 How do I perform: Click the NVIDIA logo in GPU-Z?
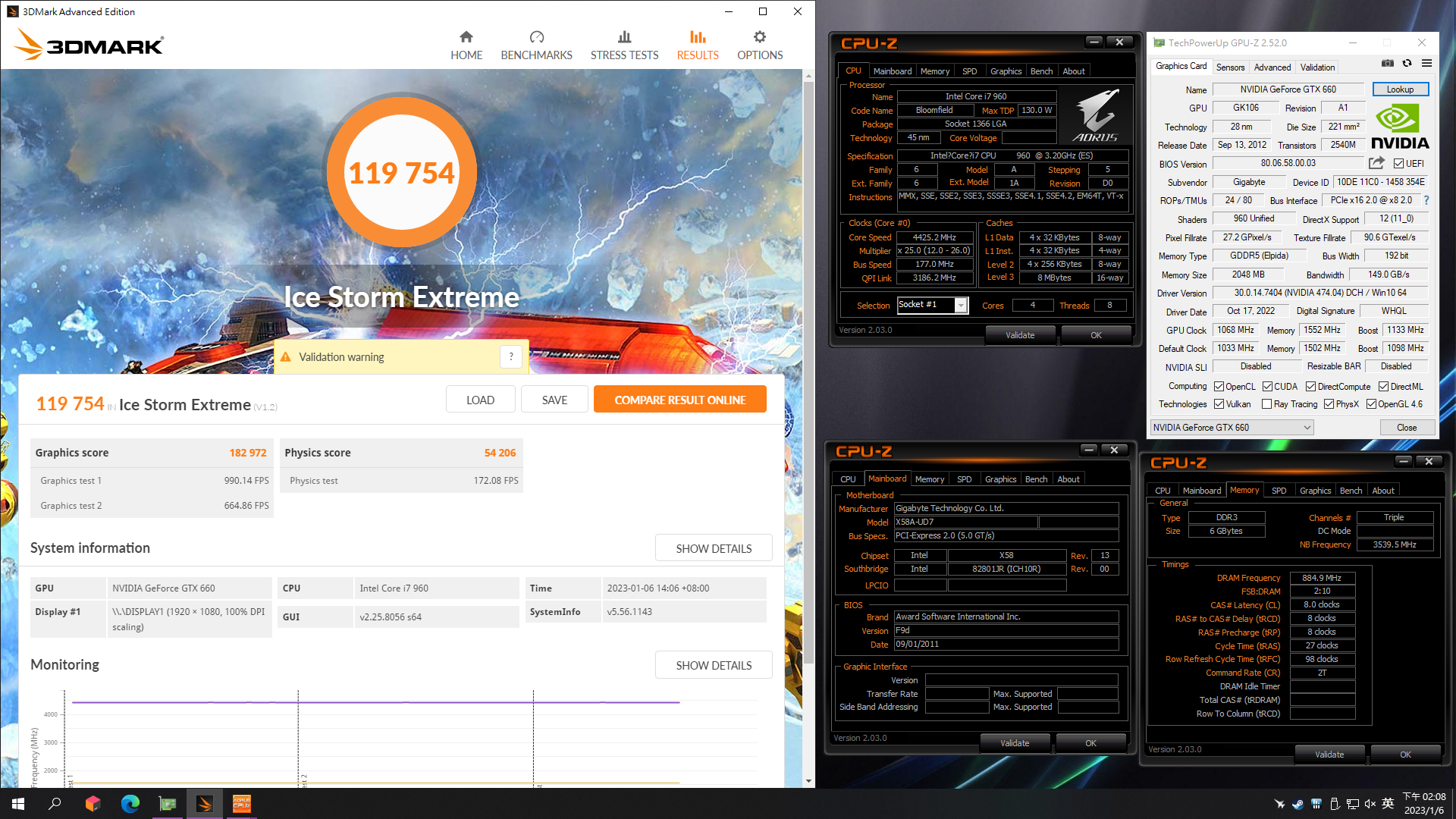(1400, 127)
